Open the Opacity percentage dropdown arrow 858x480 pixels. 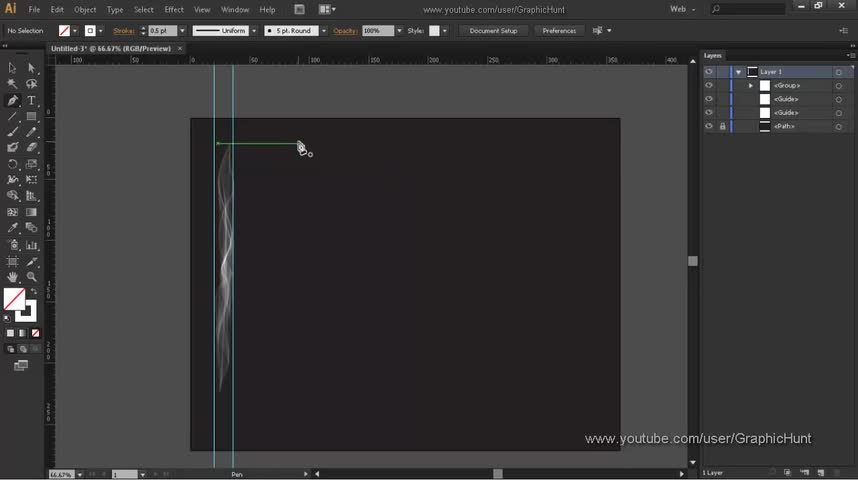pyautogui.click(x=399, y=31)
